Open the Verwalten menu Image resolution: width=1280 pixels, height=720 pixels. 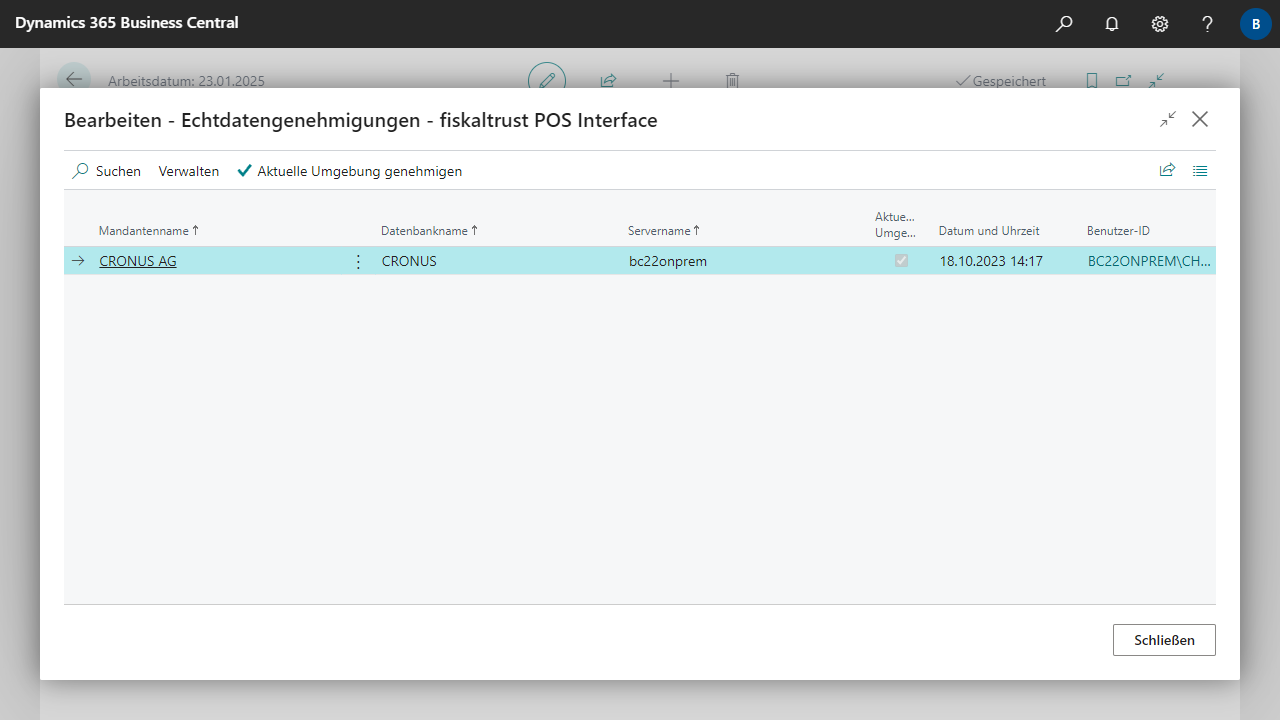[x=189, y=171]
